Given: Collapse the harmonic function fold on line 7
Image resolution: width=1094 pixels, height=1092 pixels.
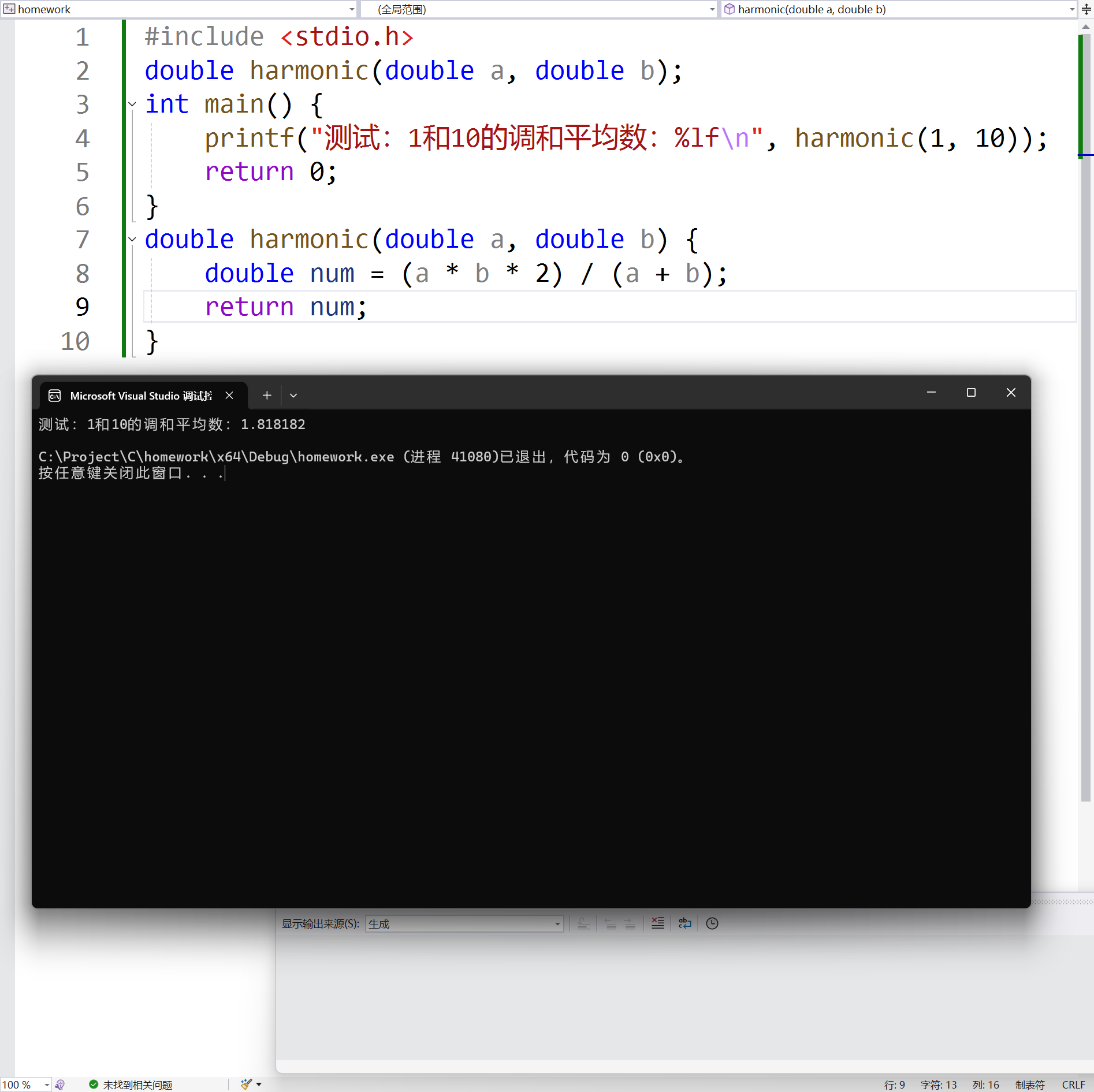Looking at the screenshot, I should pyautogui.click(x=132, y=239).
